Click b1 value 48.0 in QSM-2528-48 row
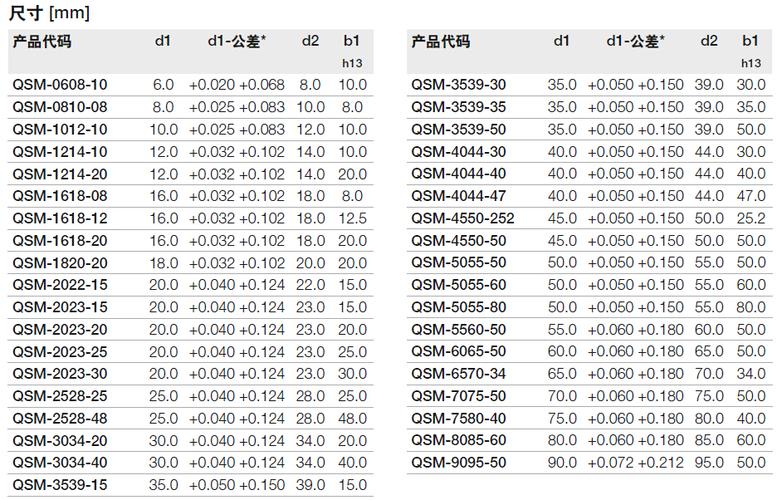Viewport: 782px width, 500px height. tap(353, 419)
